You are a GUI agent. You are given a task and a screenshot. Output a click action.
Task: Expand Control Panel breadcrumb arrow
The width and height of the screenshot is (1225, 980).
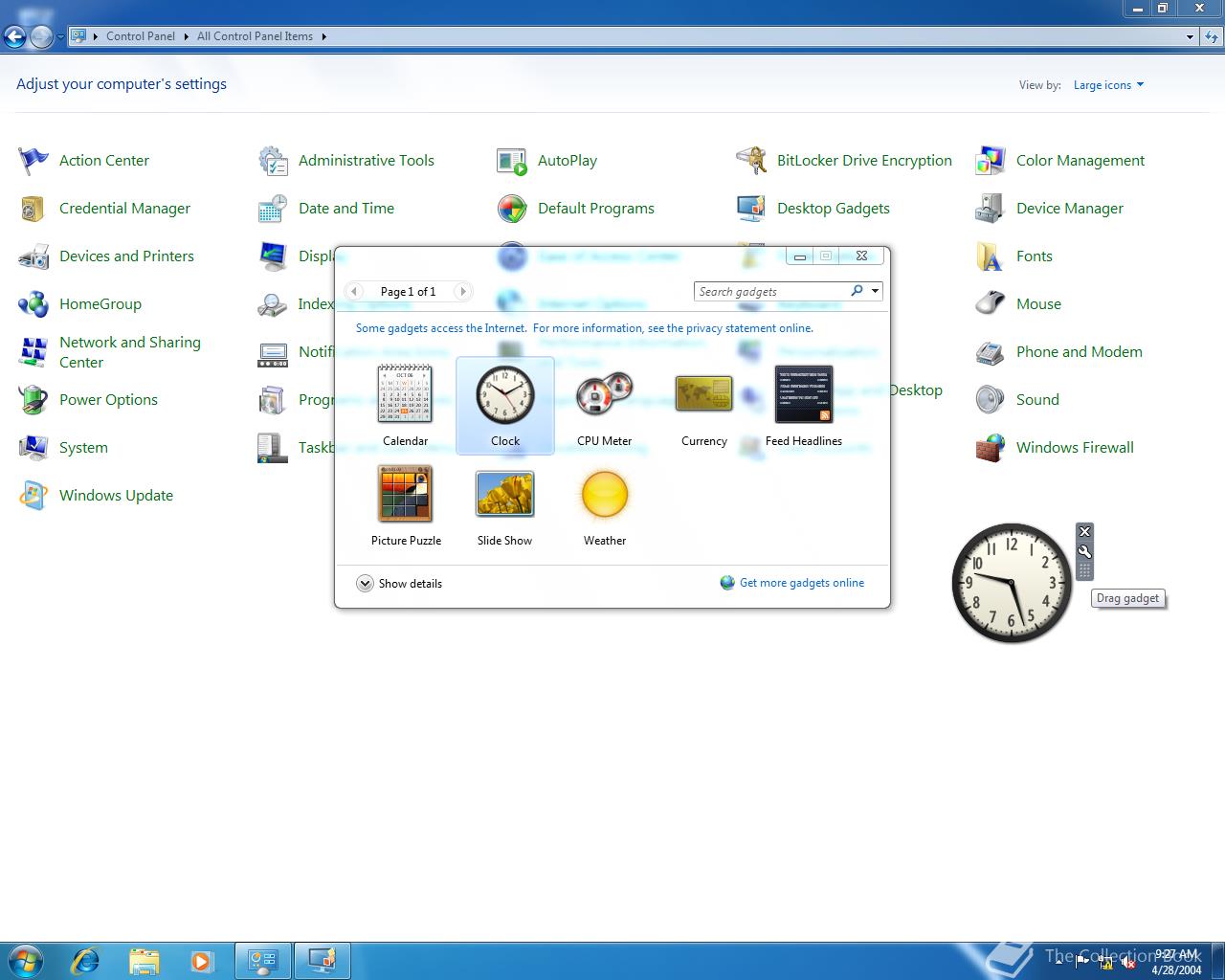pos(186,36)
